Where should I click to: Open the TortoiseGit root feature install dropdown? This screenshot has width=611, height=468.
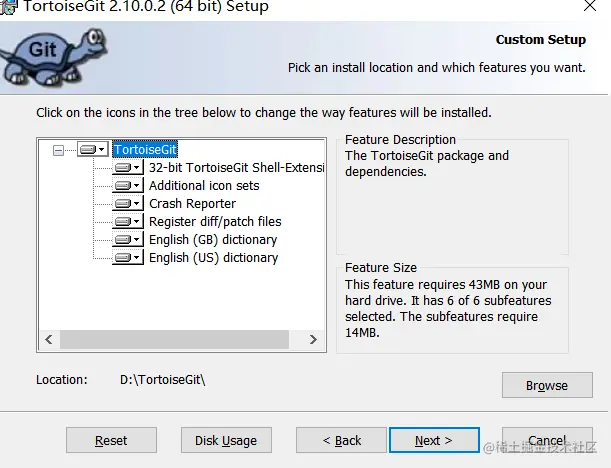93,149
